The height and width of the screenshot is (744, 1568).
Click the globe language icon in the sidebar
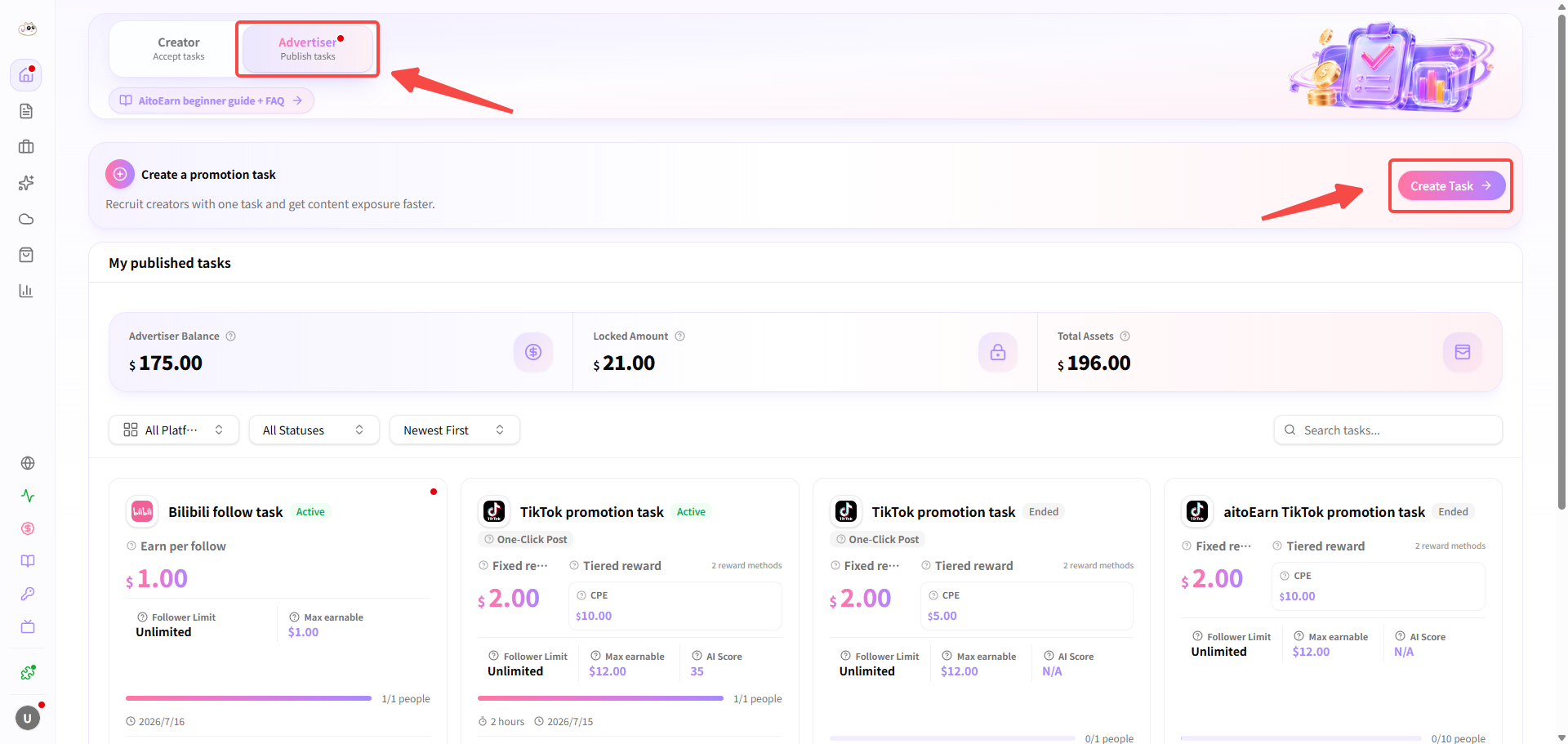click(28, 463)
